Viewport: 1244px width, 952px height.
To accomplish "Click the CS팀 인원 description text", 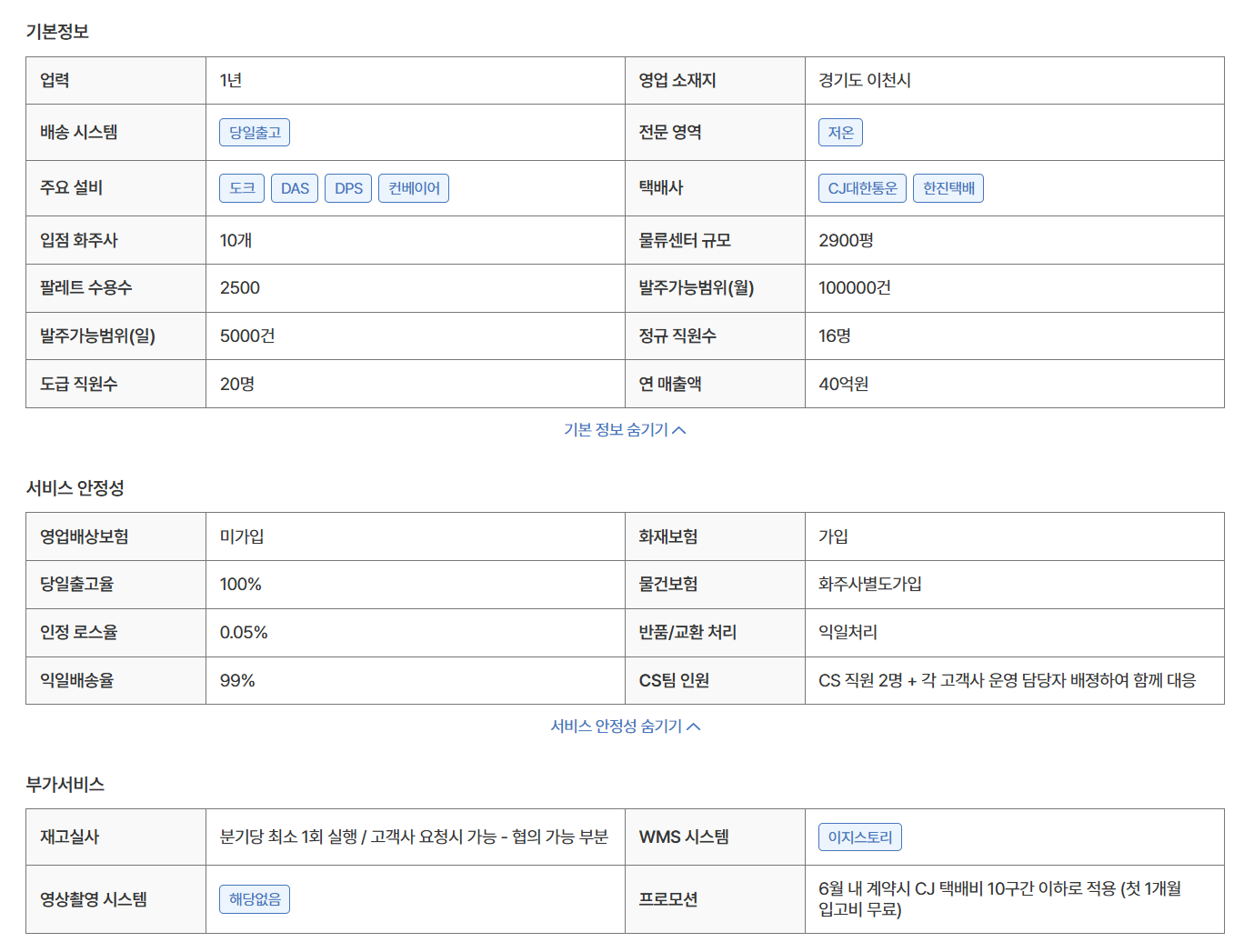I will pos(1008,681).
